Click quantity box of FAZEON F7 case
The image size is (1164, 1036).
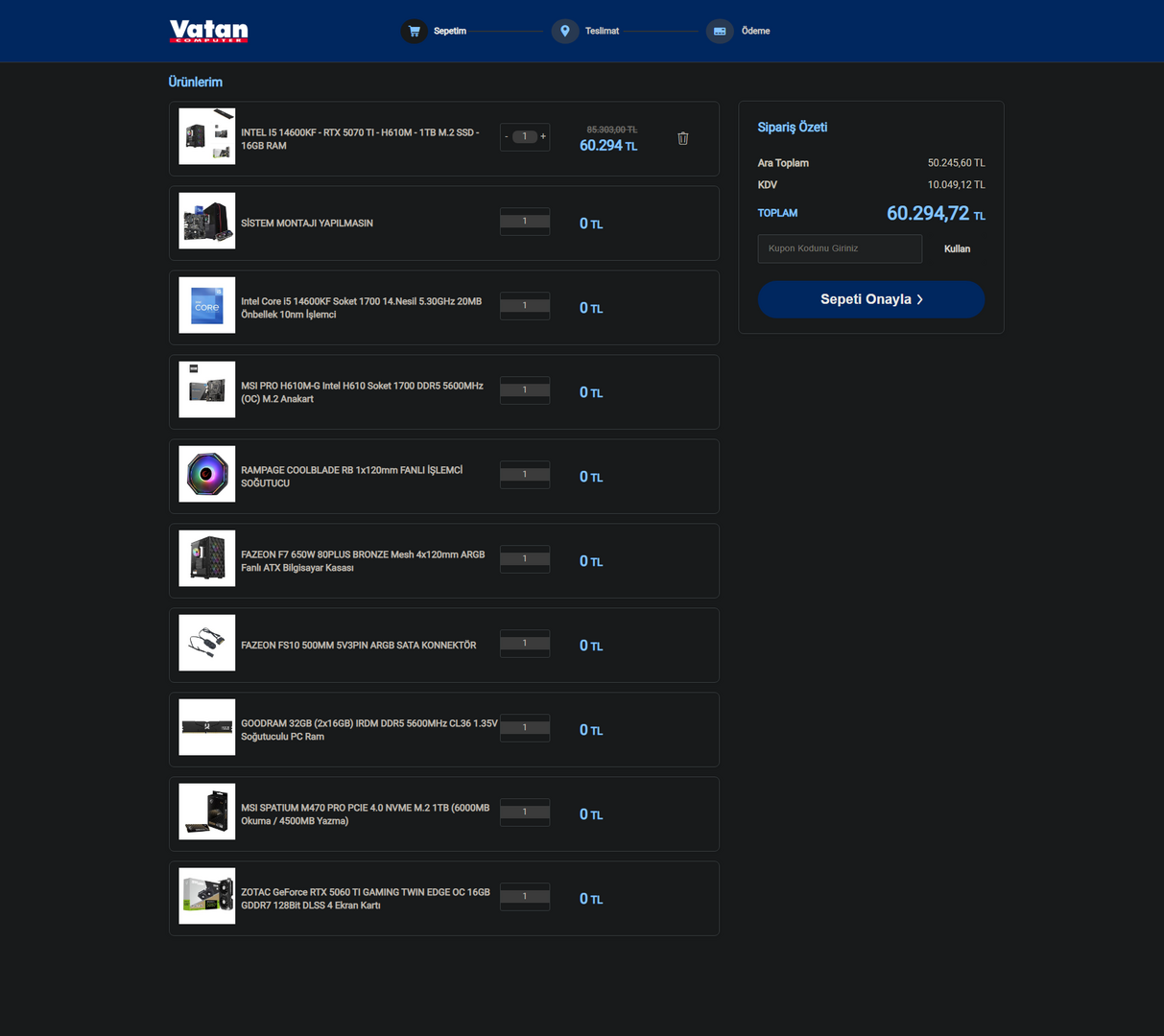(525, 559)
